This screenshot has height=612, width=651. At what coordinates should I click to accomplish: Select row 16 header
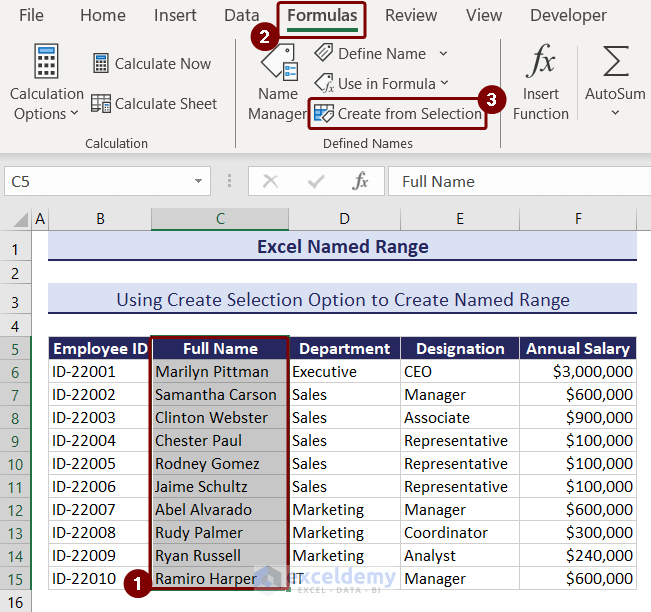click(15, 602)
